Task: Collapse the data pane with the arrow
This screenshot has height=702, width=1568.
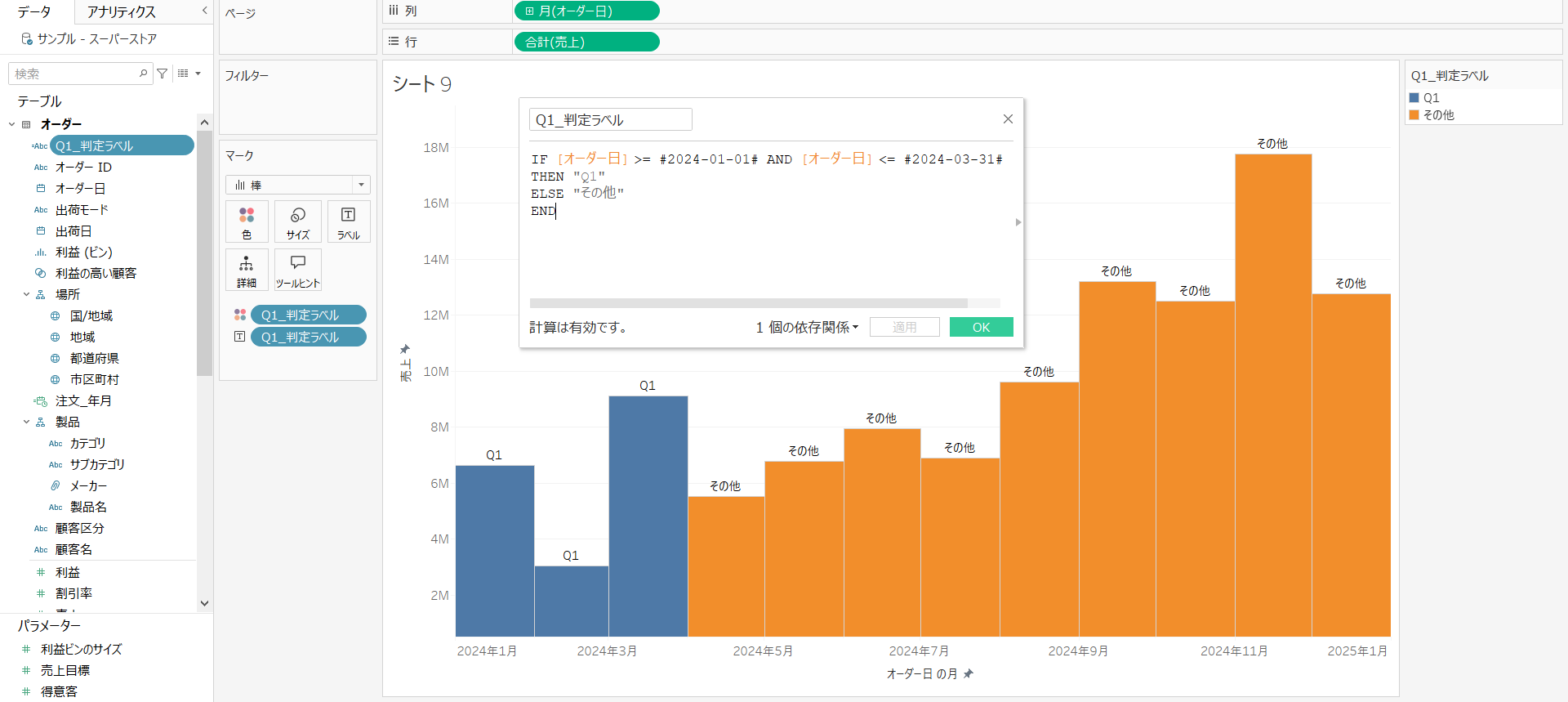Action: coord(204,11)
